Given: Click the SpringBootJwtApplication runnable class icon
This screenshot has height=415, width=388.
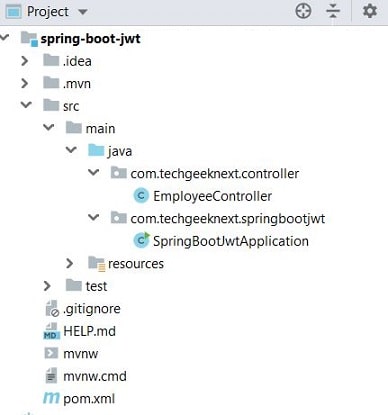Looking at the screenshot, I should tap(142, 240).
